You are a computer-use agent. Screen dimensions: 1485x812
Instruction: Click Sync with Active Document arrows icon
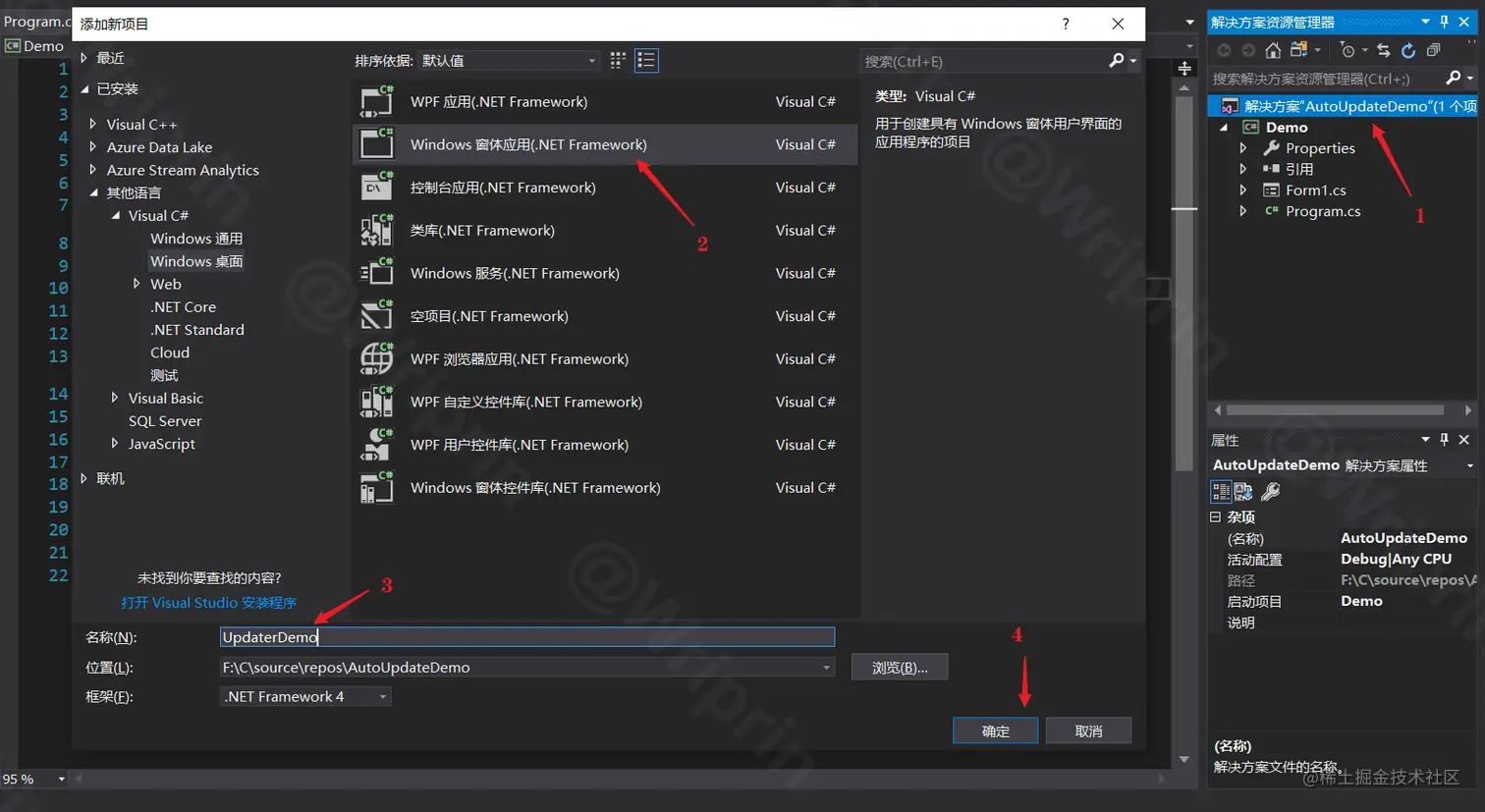click(1383, 50)
